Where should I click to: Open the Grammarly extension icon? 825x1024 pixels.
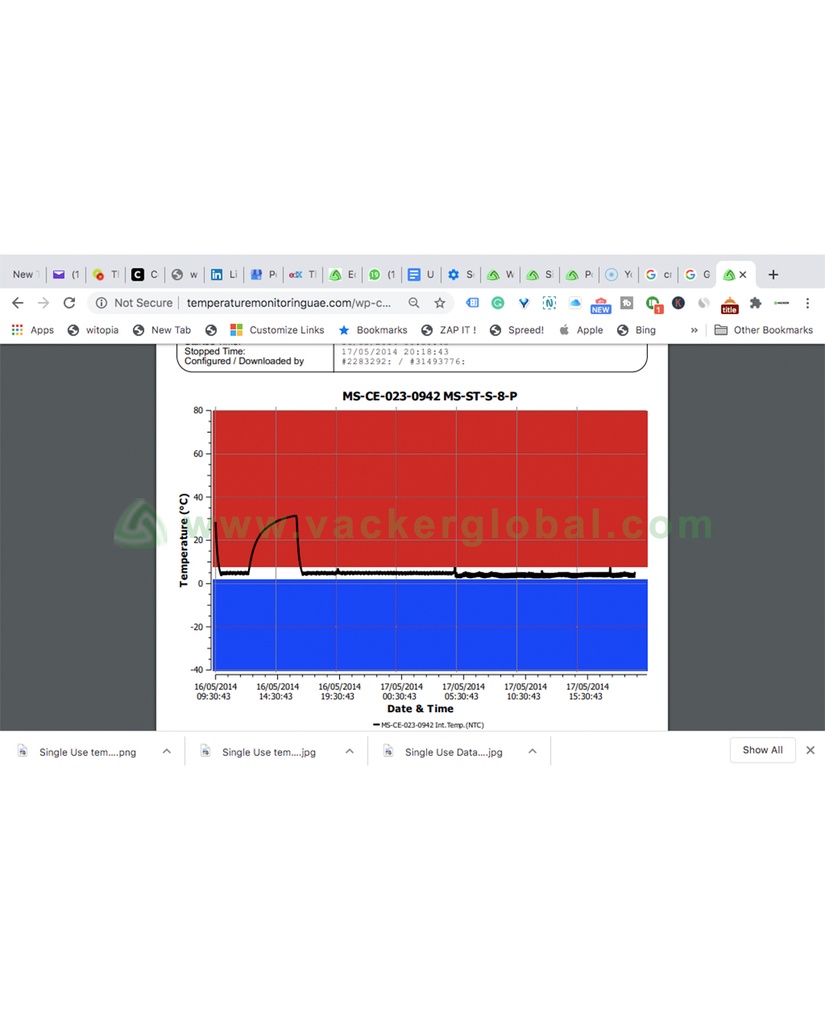[x=498, y=303]
